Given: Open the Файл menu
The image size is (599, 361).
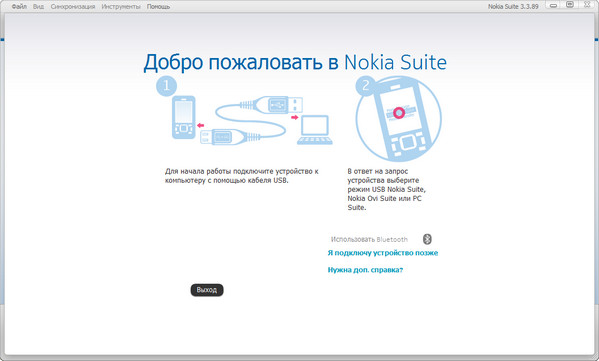Looking at the screenshot, I should (x=19, y=6).
